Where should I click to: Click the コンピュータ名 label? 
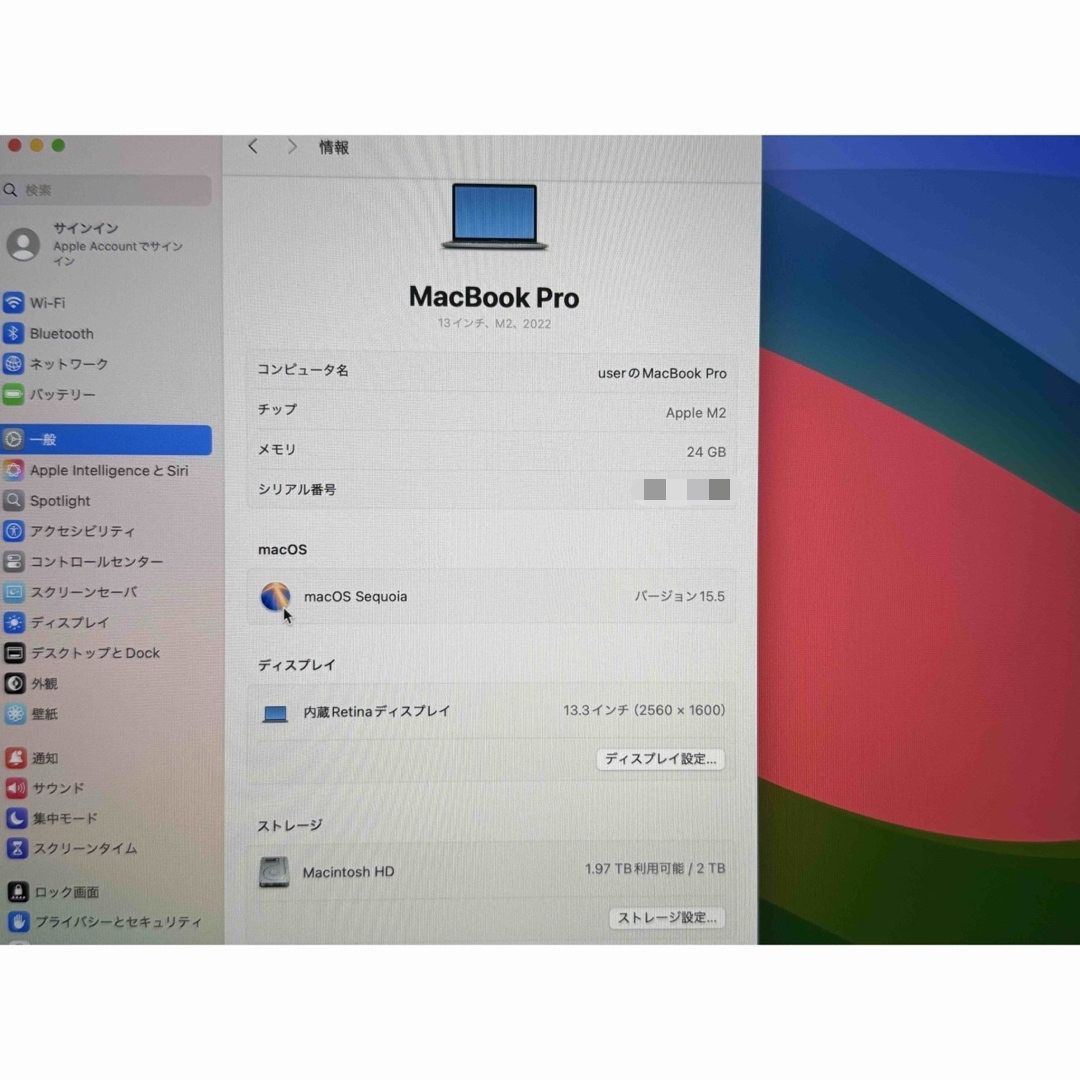303,370
